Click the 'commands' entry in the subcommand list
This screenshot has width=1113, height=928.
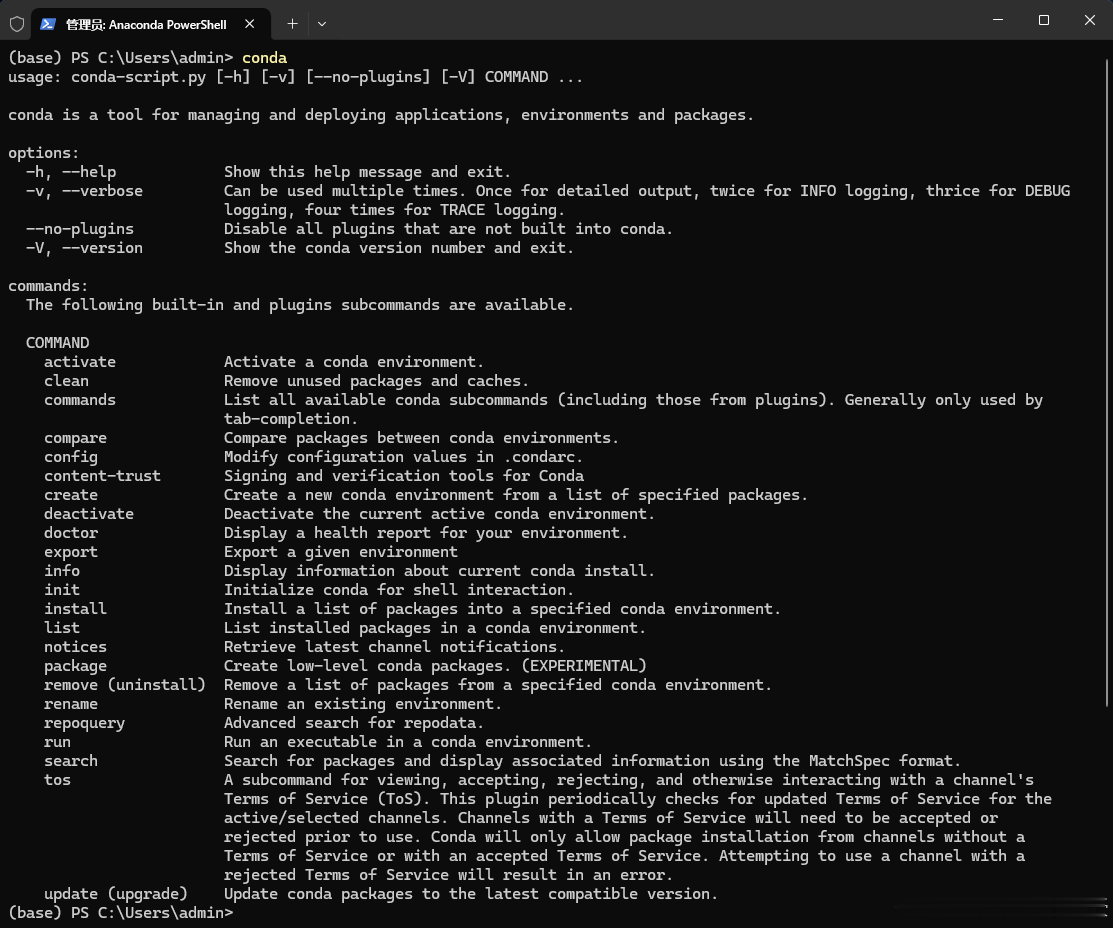point(80,400)
